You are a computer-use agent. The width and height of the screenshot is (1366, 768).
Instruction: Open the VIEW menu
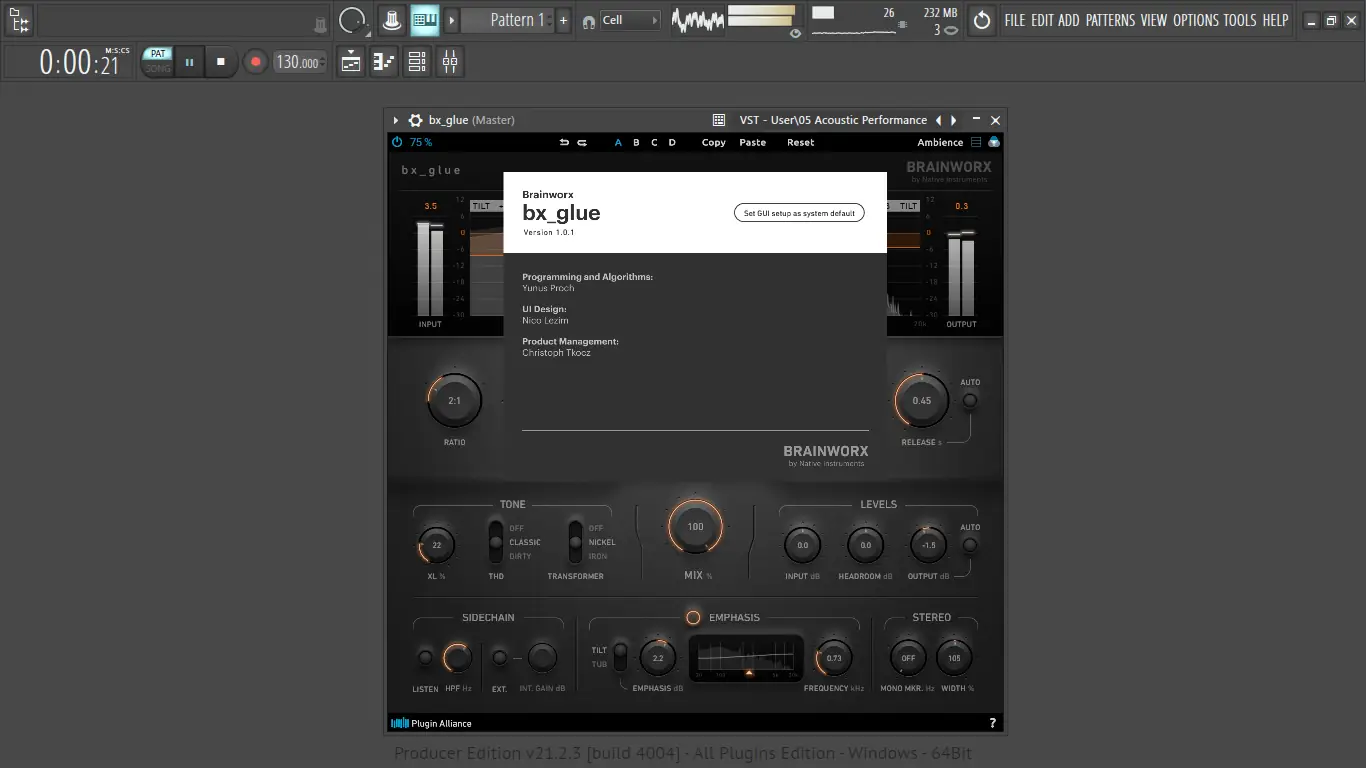pyautogui.click(x=1154, y=20)
